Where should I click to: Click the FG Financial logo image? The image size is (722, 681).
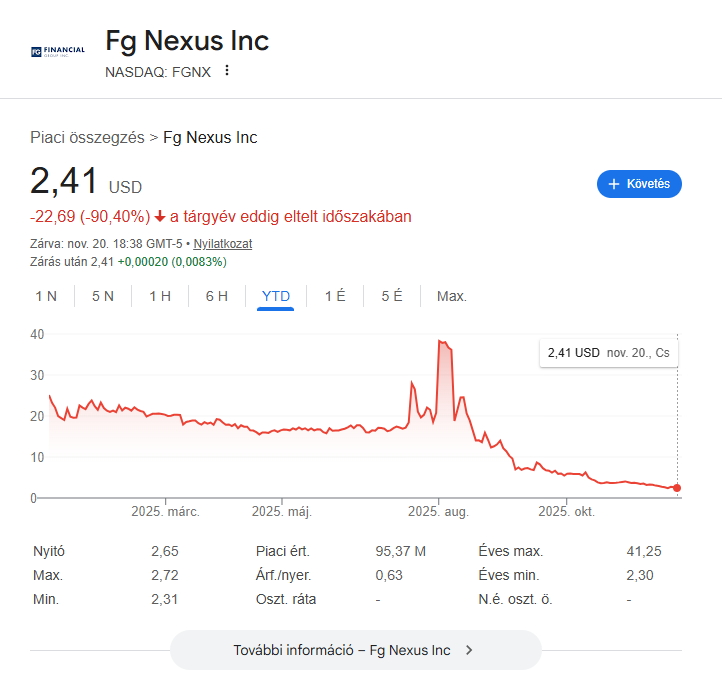[57, 50]
